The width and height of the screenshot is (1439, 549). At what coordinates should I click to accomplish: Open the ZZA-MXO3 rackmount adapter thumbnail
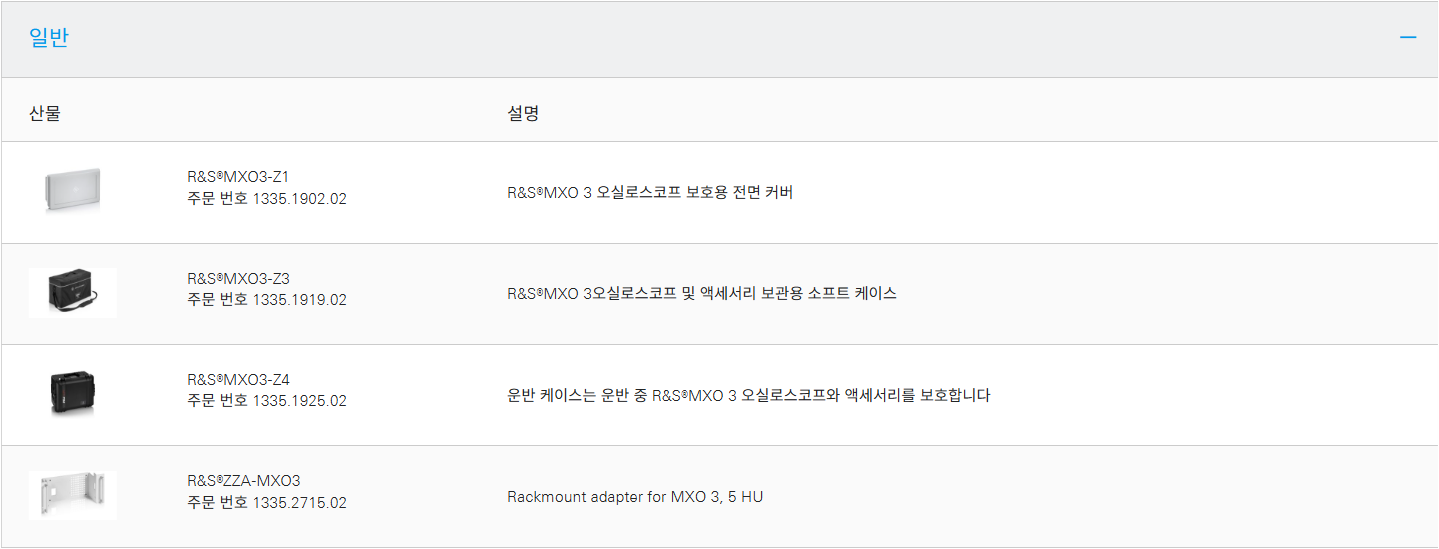[x=73, y=495]
